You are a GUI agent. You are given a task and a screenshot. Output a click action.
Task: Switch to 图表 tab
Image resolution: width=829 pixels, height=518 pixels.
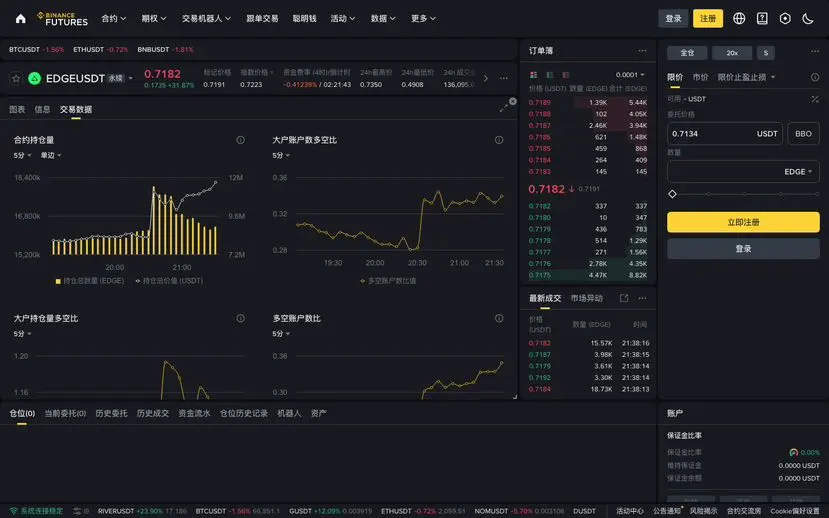click(17, 109)
